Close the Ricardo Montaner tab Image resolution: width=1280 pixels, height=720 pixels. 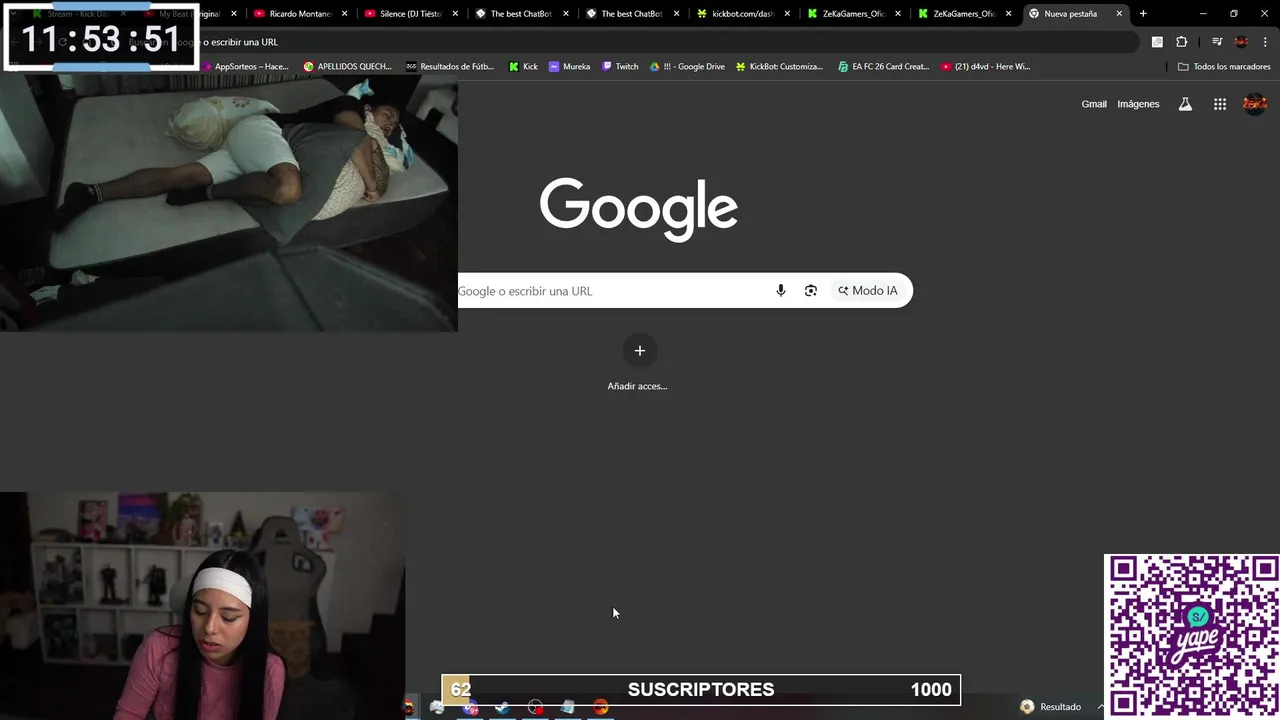345,14
